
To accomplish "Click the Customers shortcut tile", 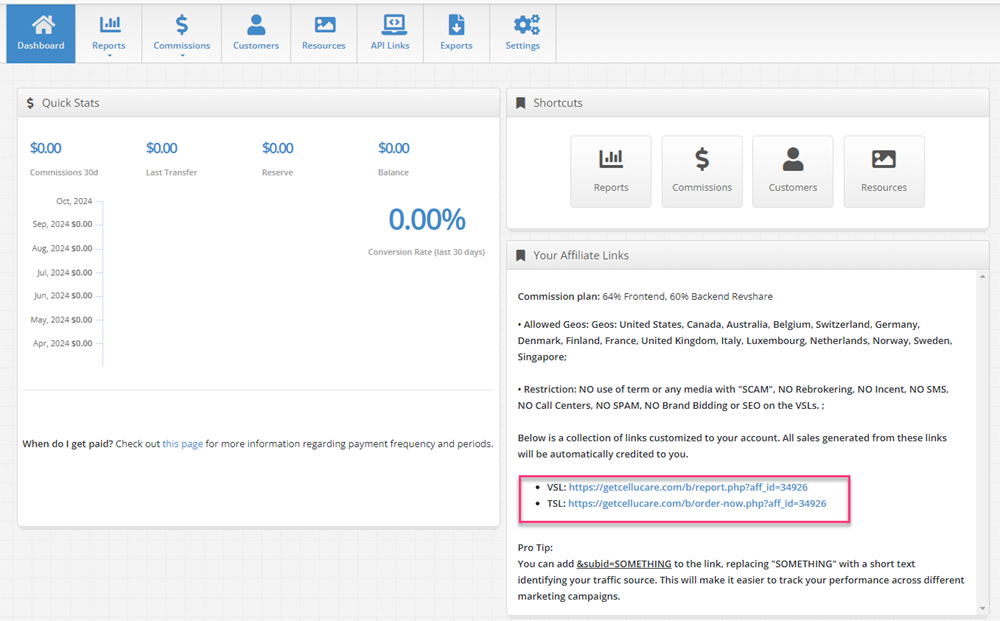I will point(792,171).
